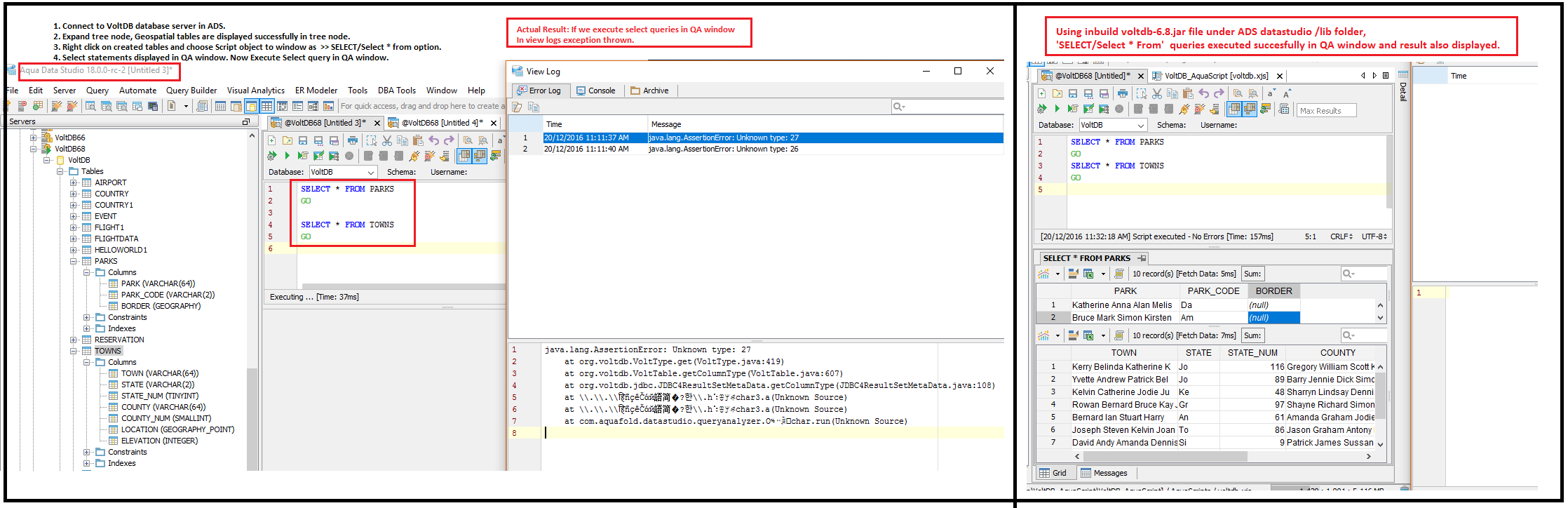1568x508 pixels.
Task: Select log row 'Unknown type: 26'
Action: coord(756,149)
